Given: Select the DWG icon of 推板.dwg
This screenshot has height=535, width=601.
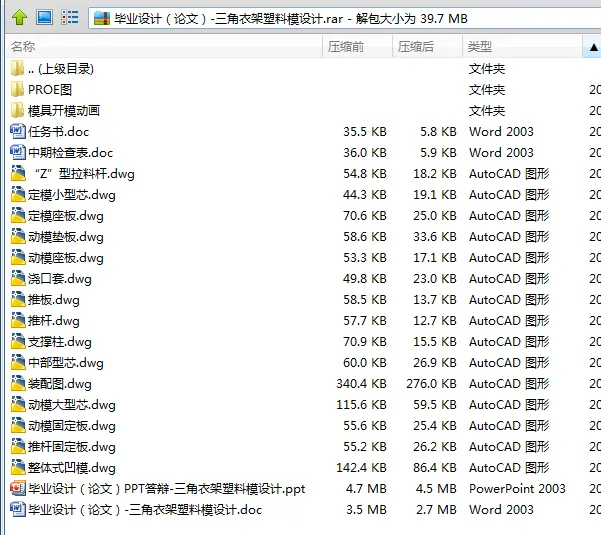Looking at the screenshot, I should (18, 300).
